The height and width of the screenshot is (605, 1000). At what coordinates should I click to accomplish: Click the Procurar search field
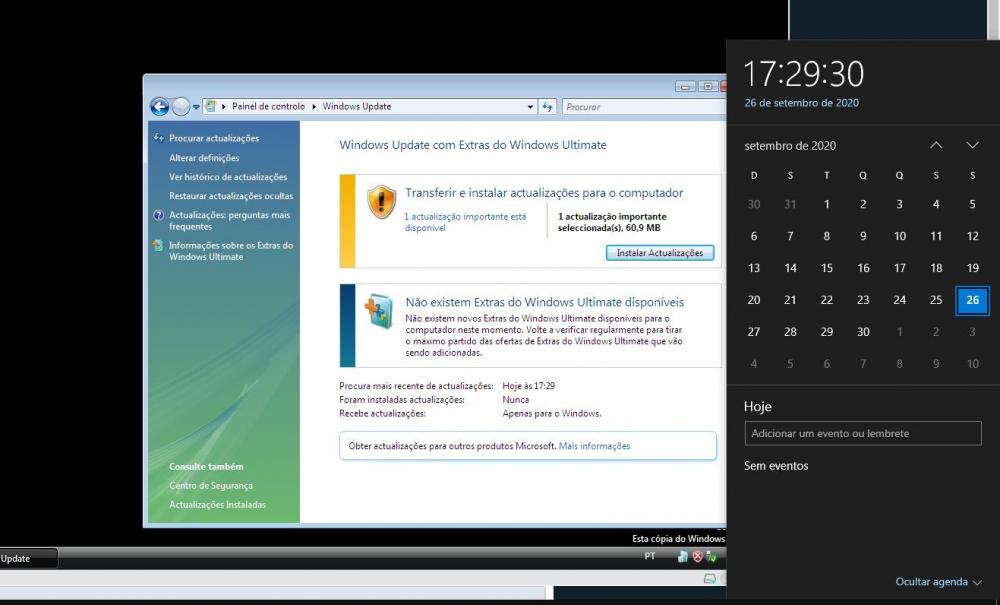coord(640,107)
